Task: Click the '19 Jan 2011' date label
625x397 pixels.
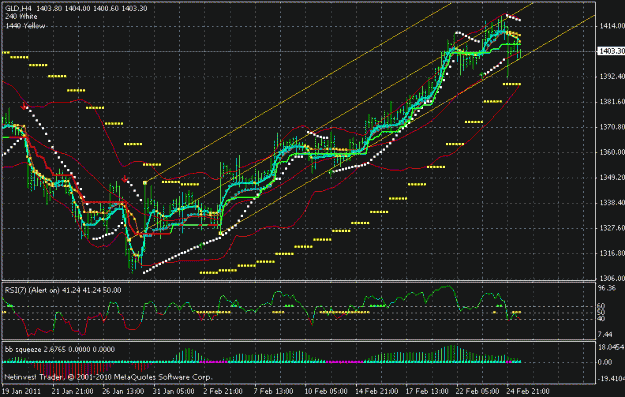Action: click(21, 391)
